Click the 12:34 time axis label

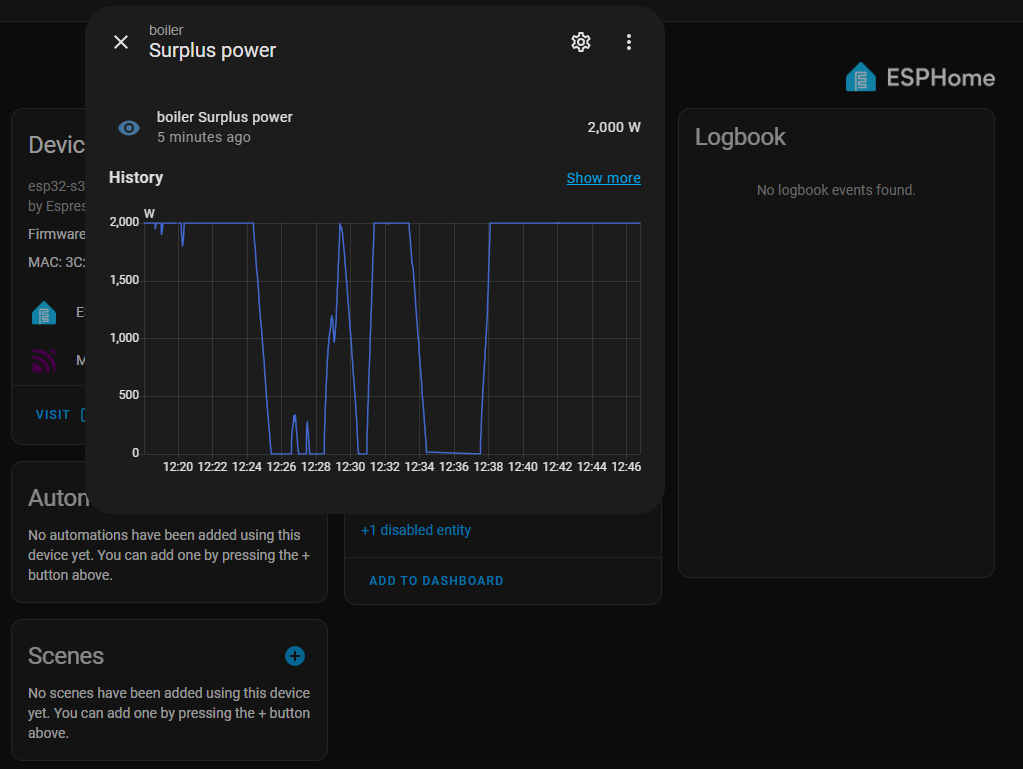click(x=420, y=467)
